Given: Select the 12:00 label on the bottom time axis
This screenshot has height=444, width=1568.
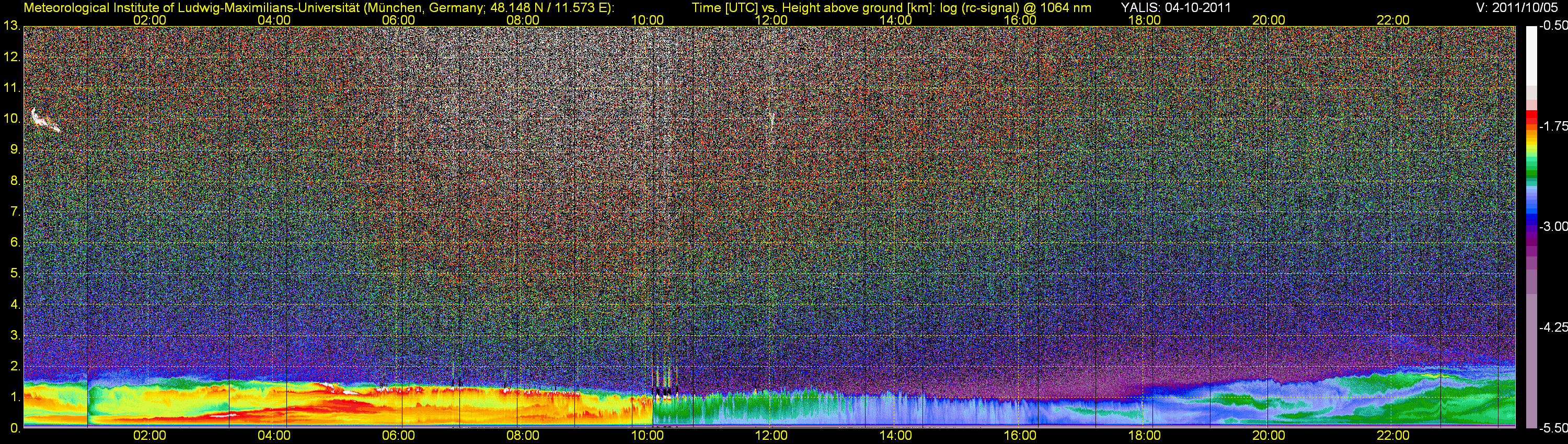Looking at the screenshot, I should click(771, 436).
